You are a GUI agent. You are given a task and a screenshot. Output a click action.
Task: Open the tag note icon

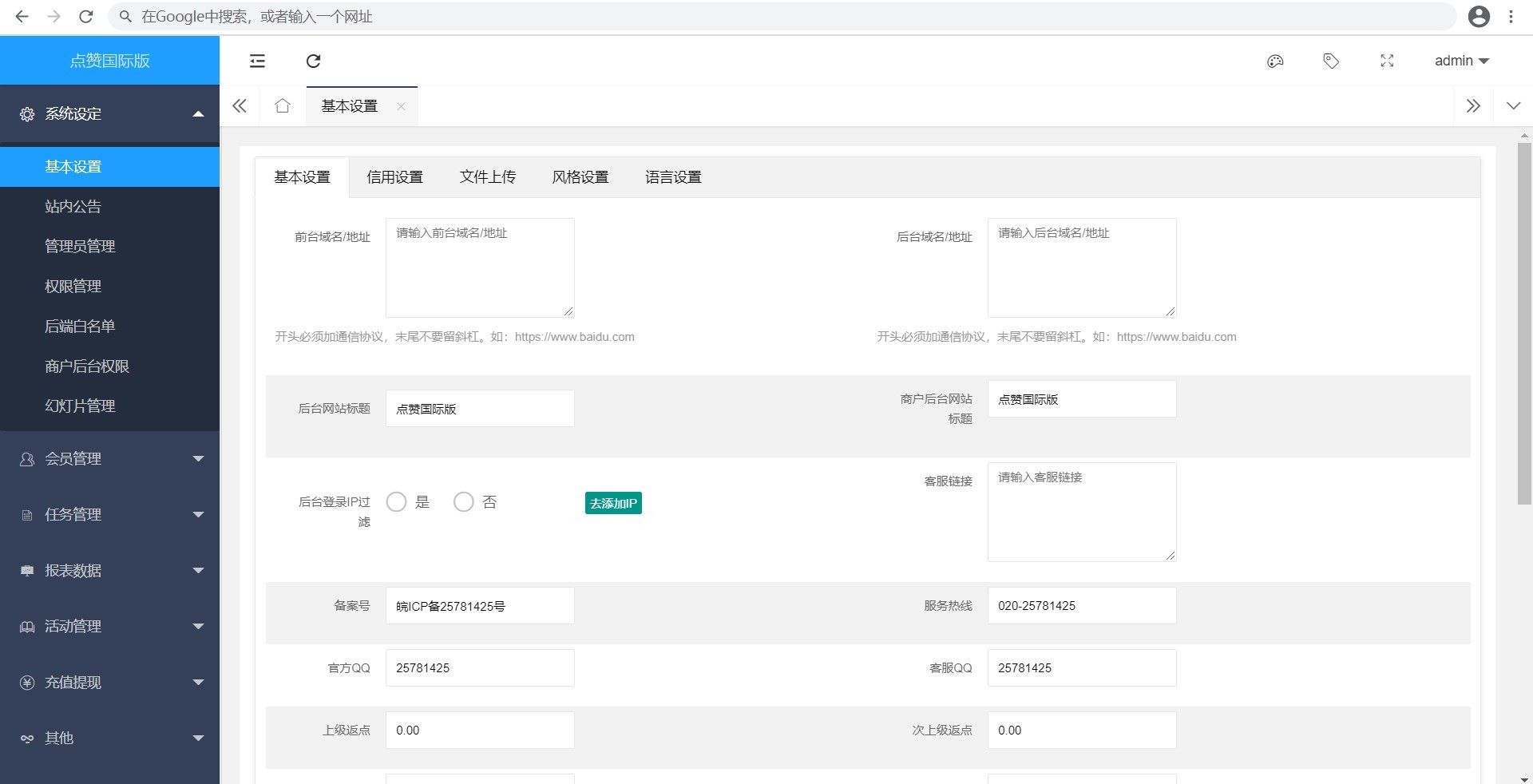pos(1331,61)
